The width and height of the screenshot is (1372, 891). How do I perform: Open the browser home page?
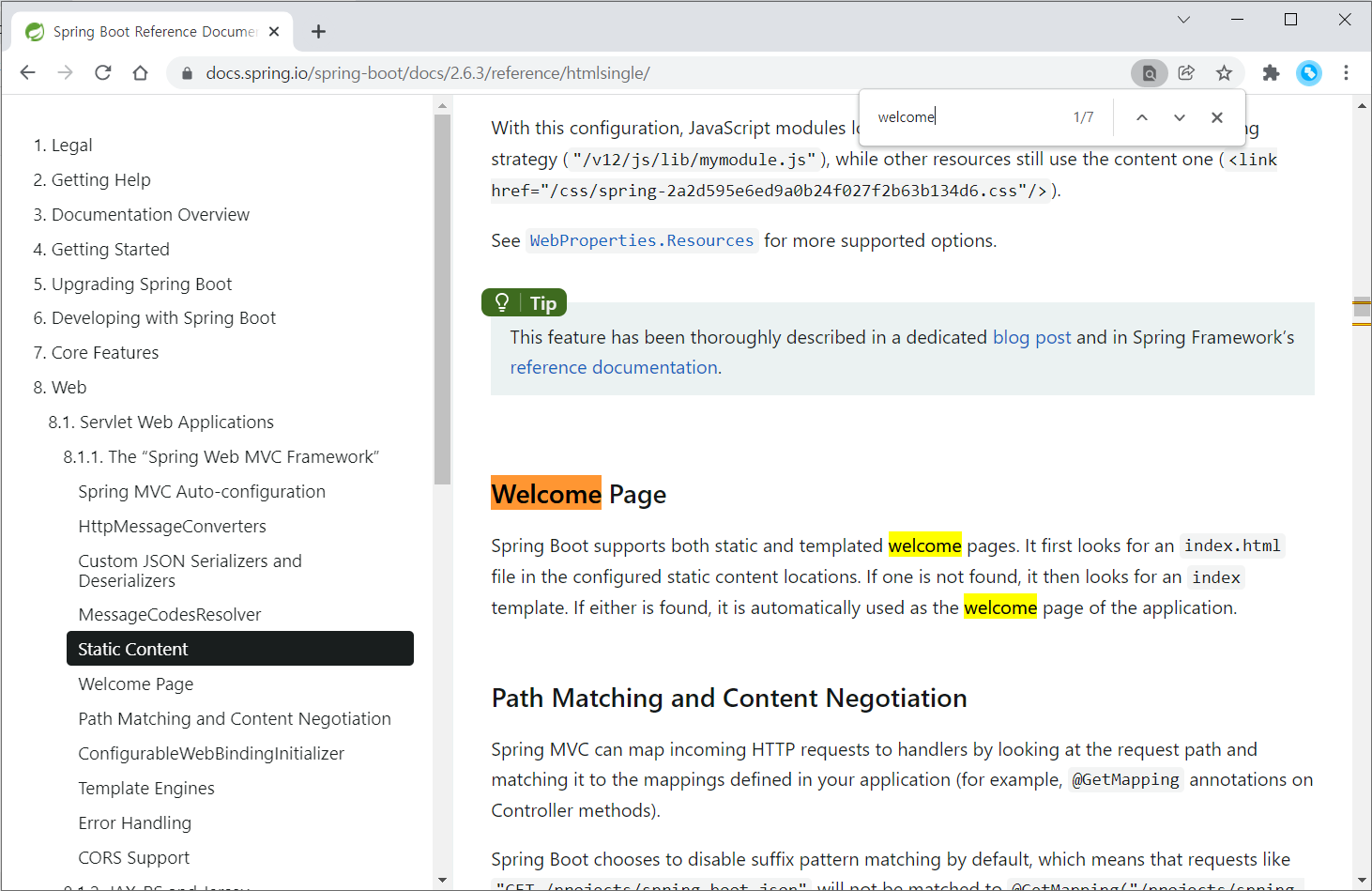pyautogui.click(x=141, y=72)
